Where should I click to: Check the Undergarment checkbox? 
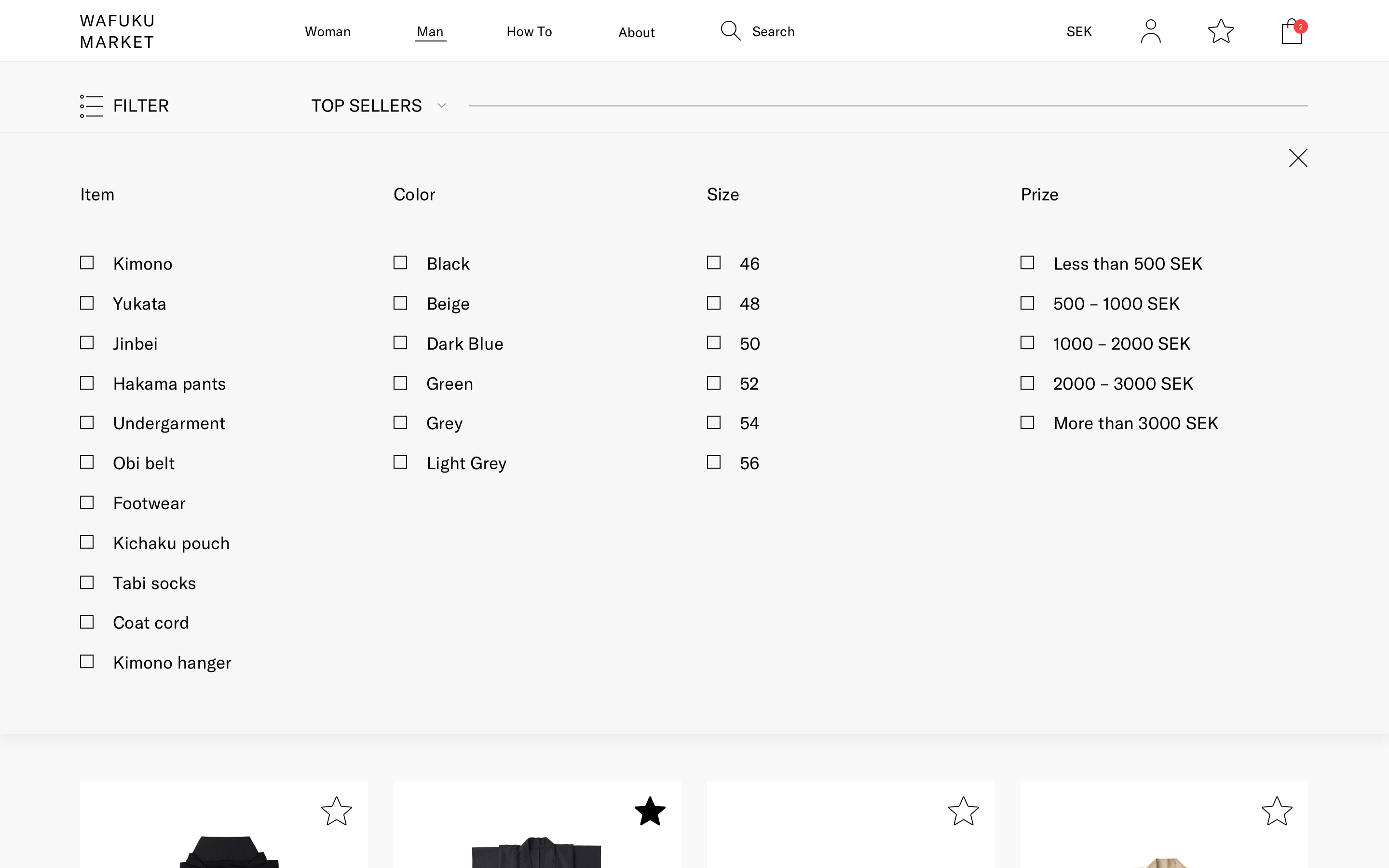coord(87,422)
